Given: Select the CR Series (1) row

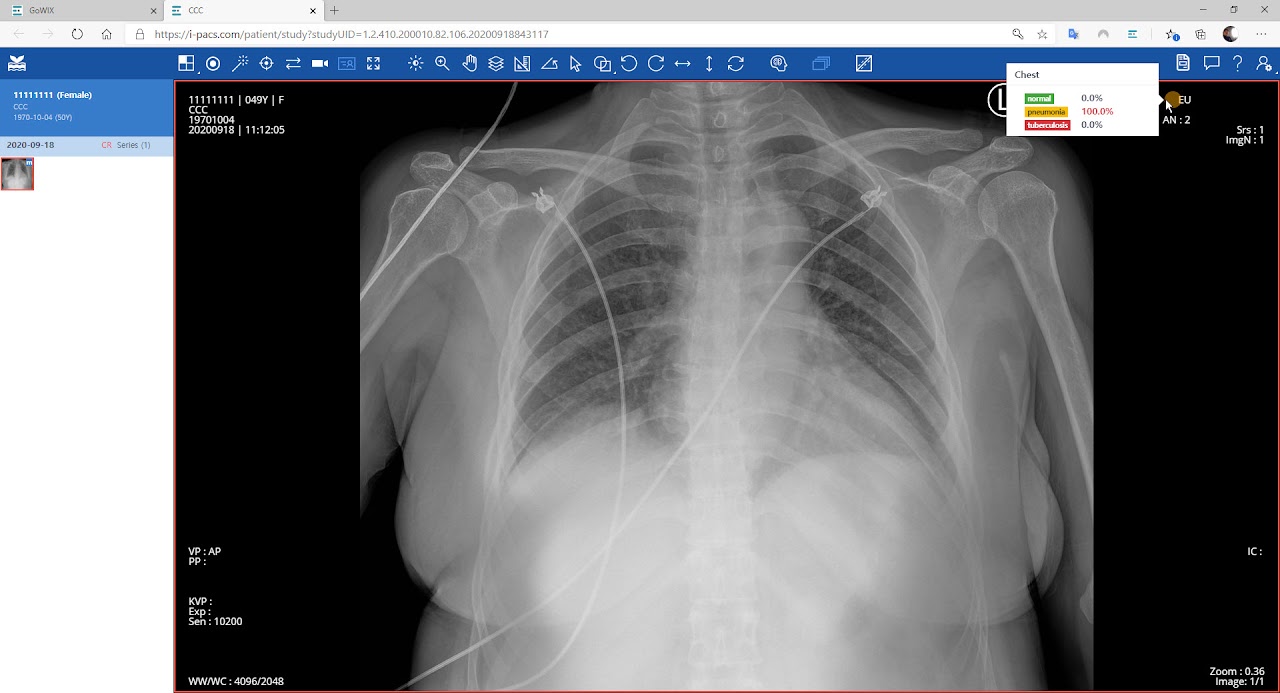Looking at the screenshot, I should [x=86, y=145].
